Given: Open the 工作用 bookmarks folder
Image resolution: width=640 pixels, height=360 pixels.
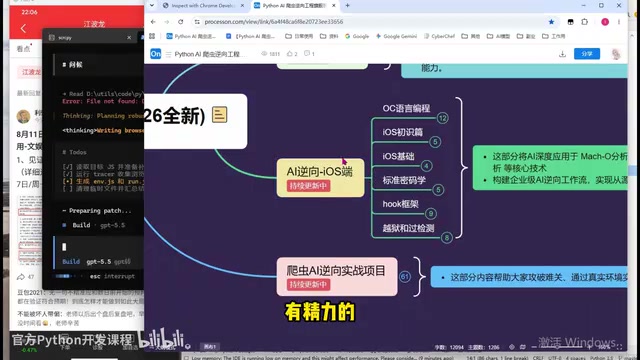Looking at the screenshot, I should [x=553, y=36].
